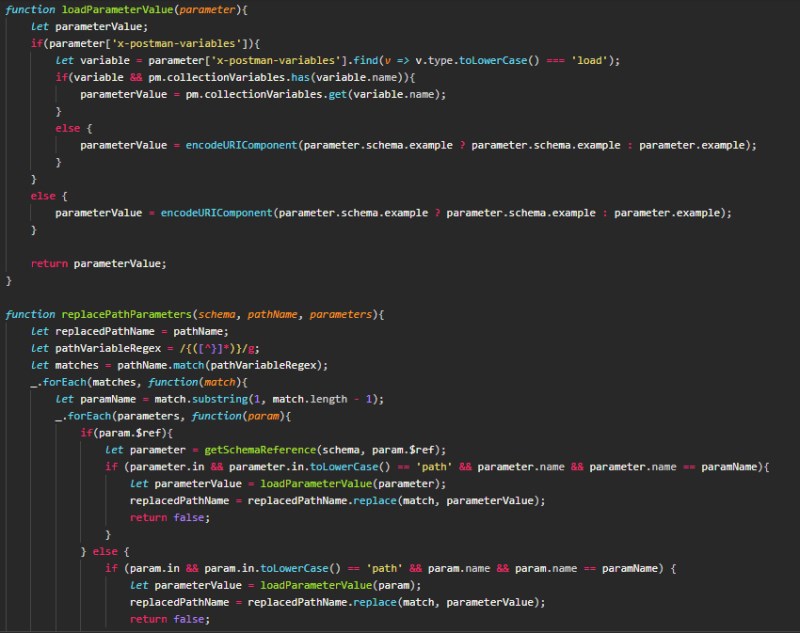Click the 'let matches' variable declaration

pos(70,365)
